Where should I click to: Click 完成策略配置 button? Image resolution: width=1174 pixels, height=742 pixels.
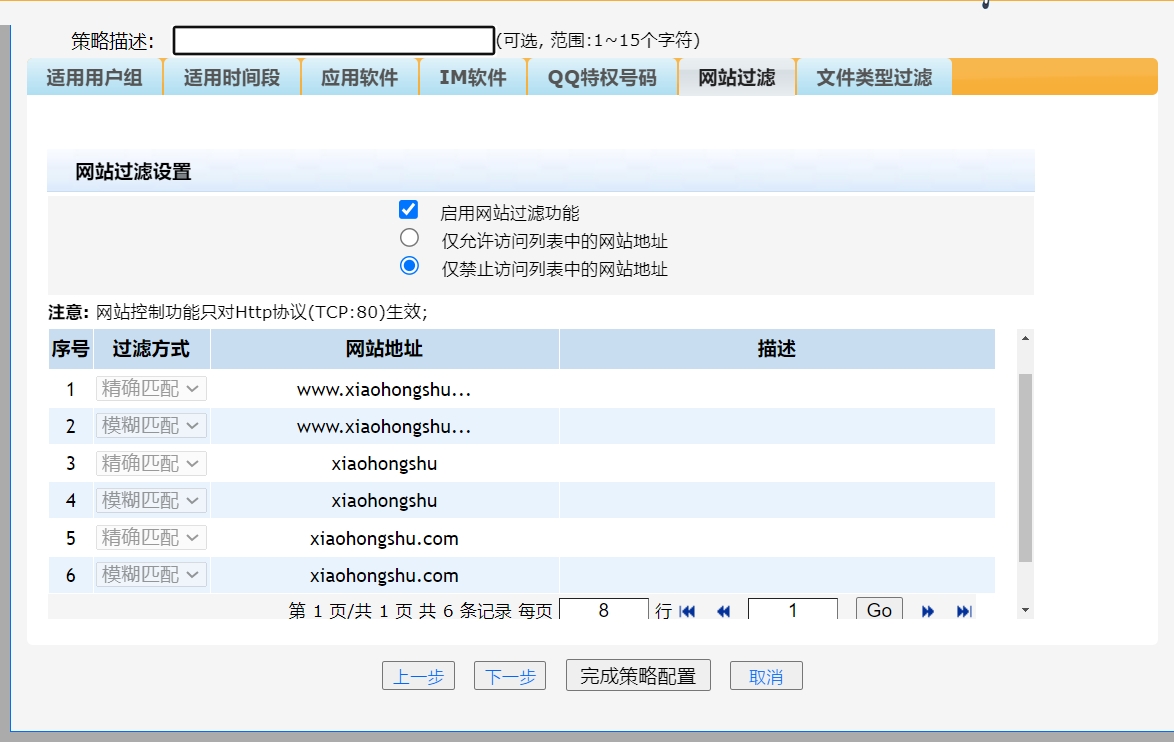(x=638, y=675)
